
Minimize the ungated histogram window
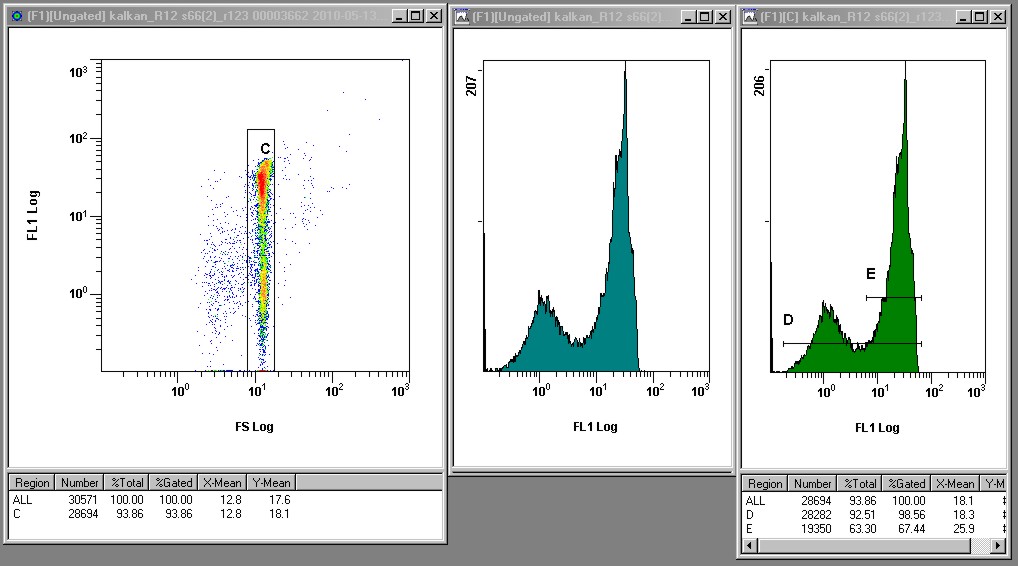(685, 16)
